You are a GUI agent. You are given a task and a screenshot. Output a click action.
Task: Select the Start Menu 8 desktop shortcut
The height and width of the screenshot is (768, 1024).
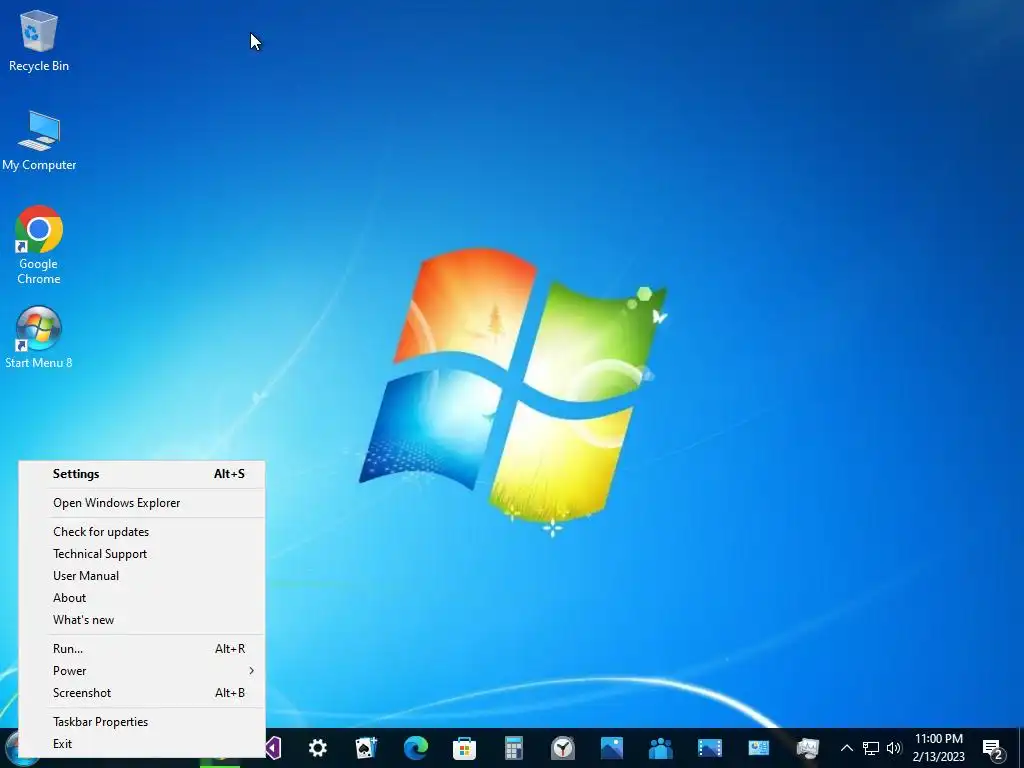tap(39, 338)
